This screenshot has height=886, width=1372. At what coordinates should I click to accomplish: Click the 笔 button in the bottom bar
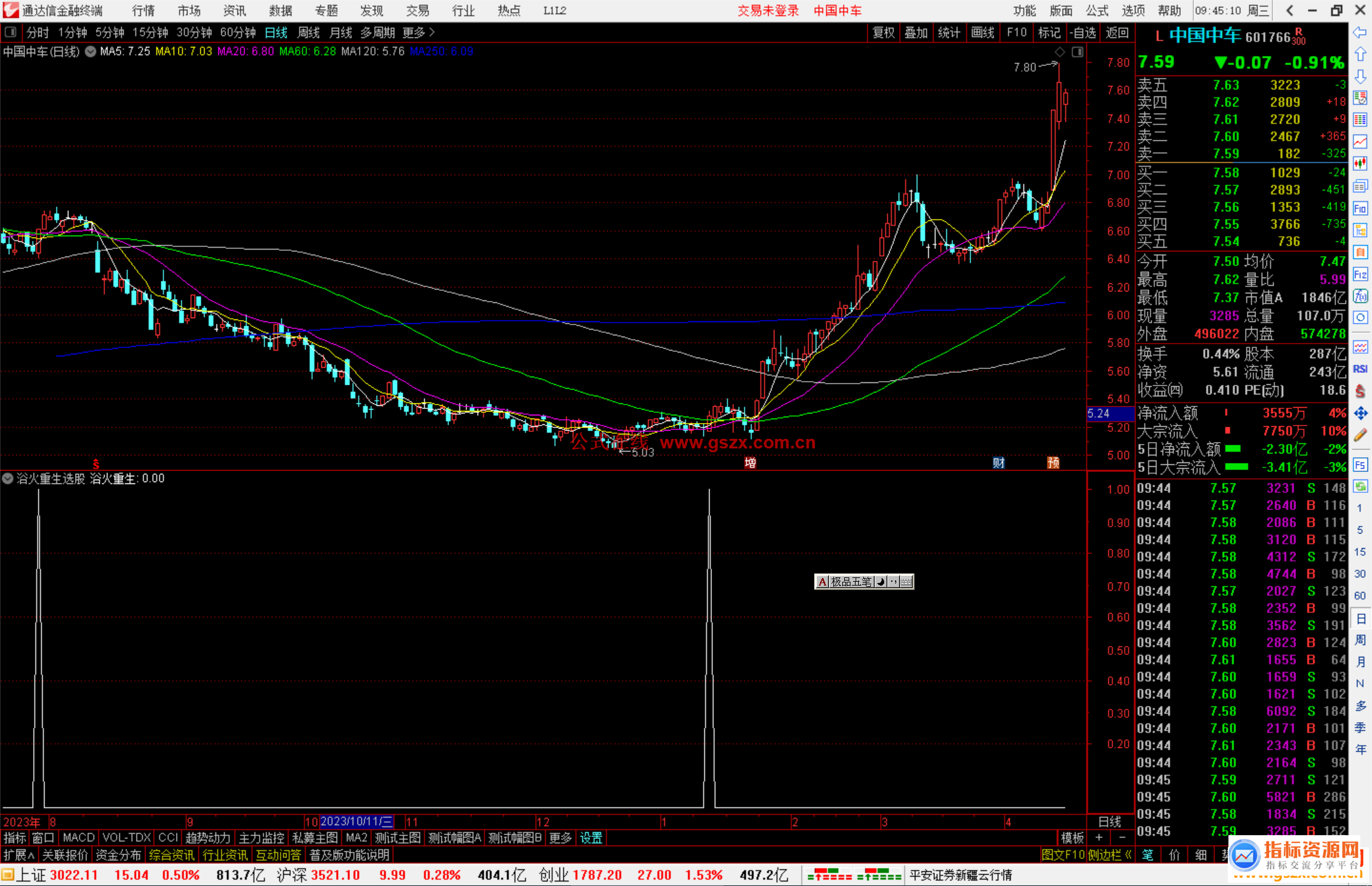pos(1147,855)
